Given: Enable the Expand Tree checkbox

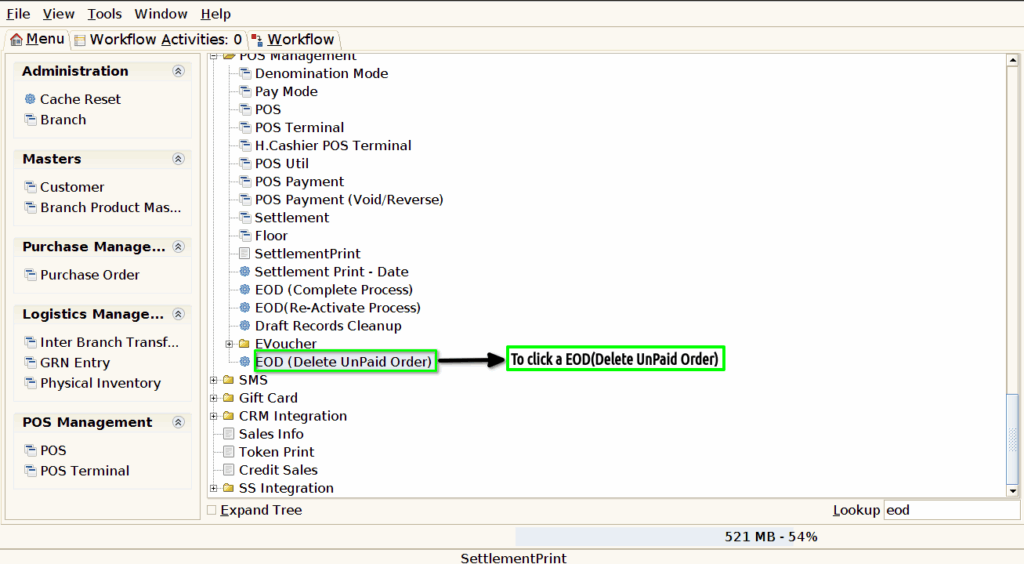Looking at the screenshot, I should click(212, 510).
